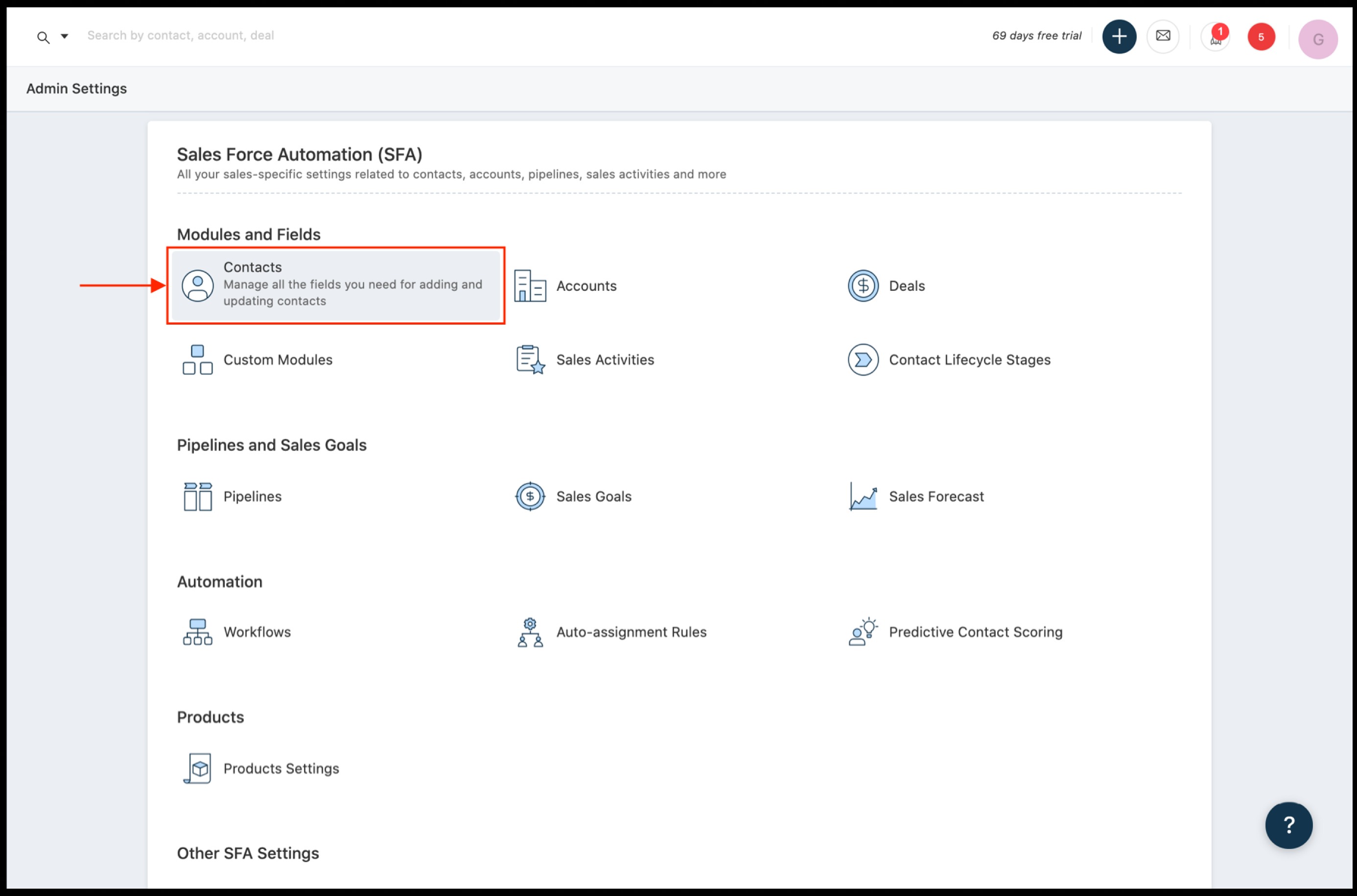1357x896 pixels.
Task: Click the Pipelines and Sales Goals heading
Action: coord(271,445)
